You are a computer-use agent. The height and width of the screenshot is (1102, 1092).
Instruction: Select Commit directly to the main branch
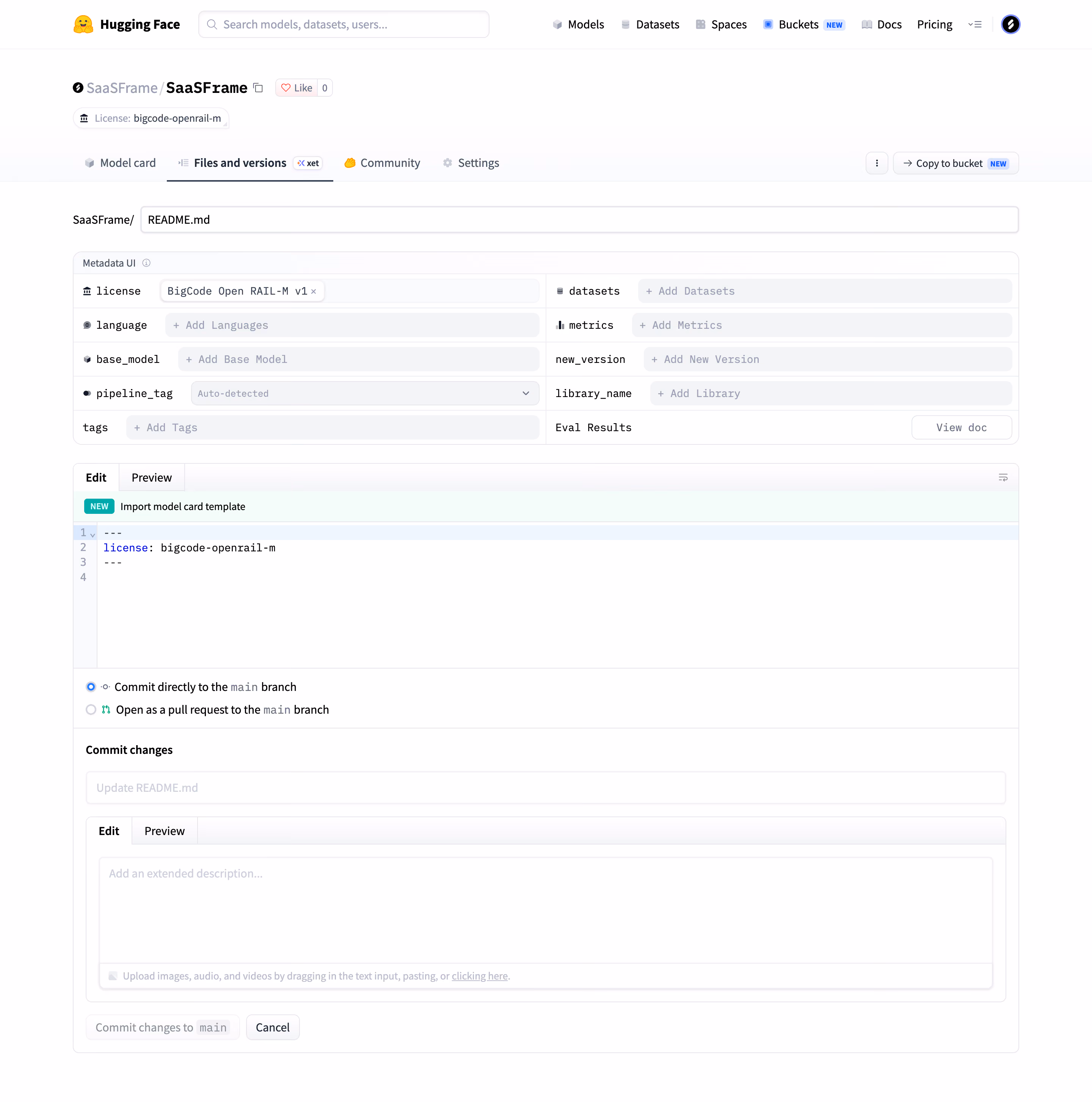(x=91, y=687)
